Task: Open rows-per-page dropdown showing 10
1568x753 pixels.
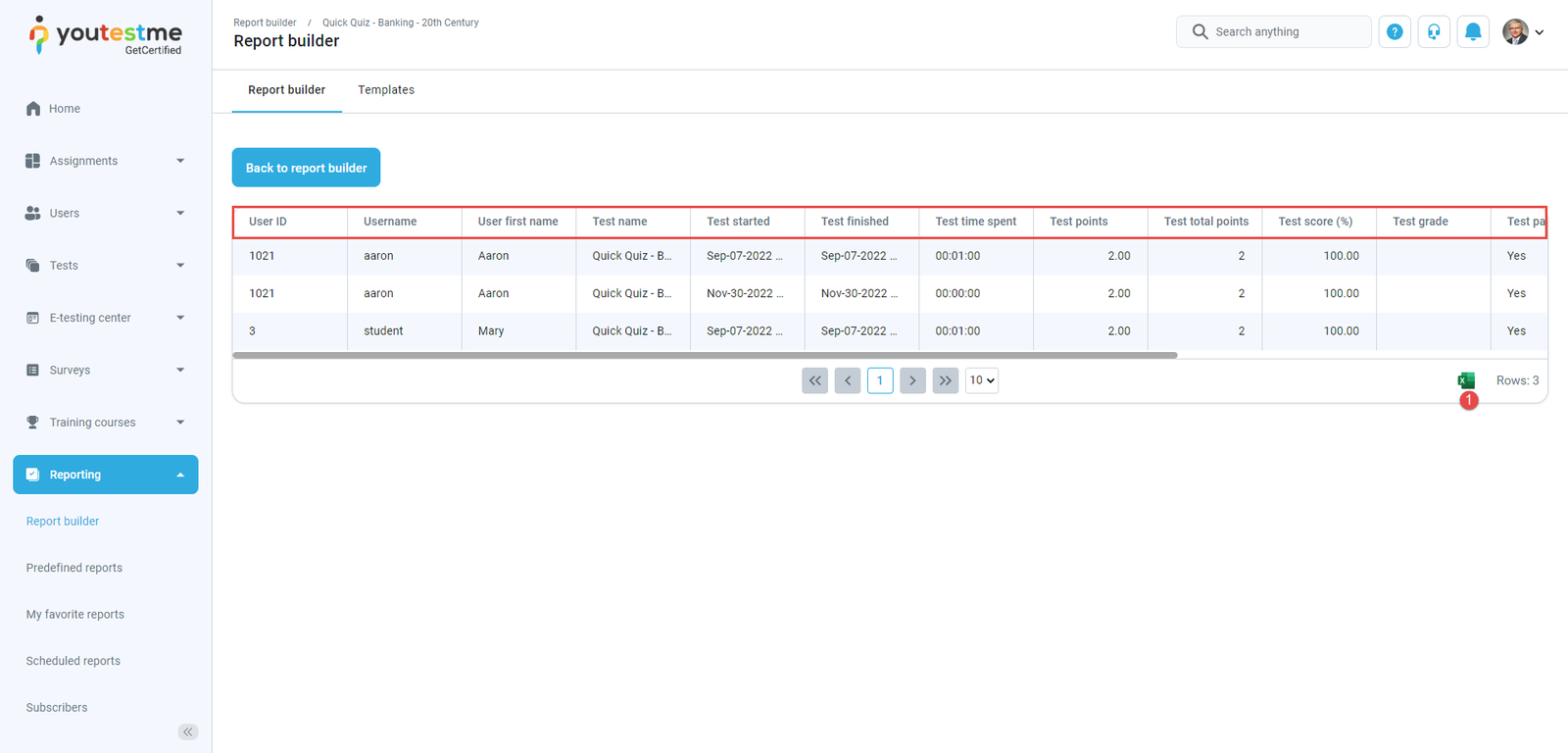Action: (982, 380)
